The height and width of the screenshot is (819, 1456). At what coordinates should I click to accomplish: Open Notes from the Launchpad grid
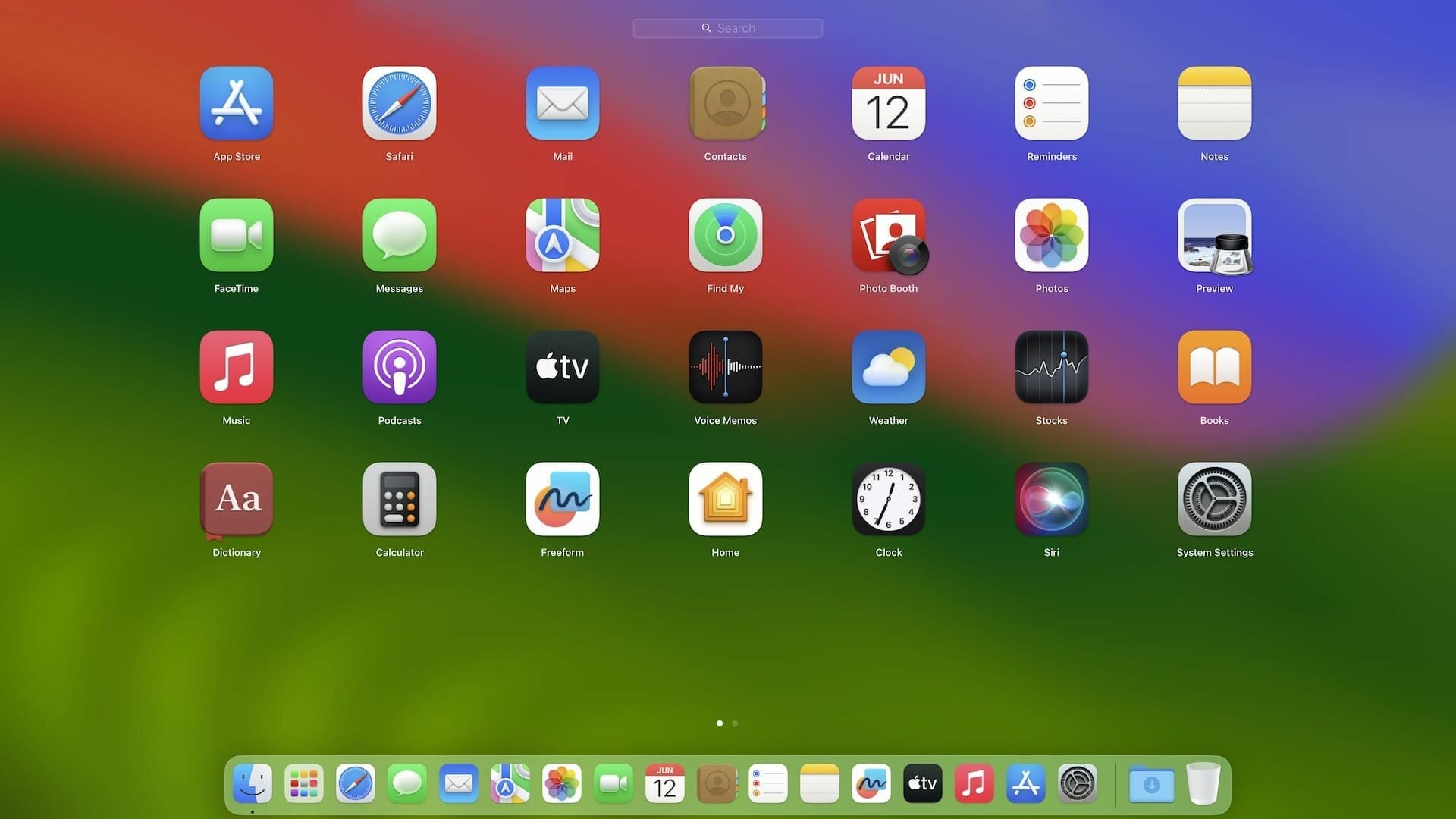click(1215, 103)
